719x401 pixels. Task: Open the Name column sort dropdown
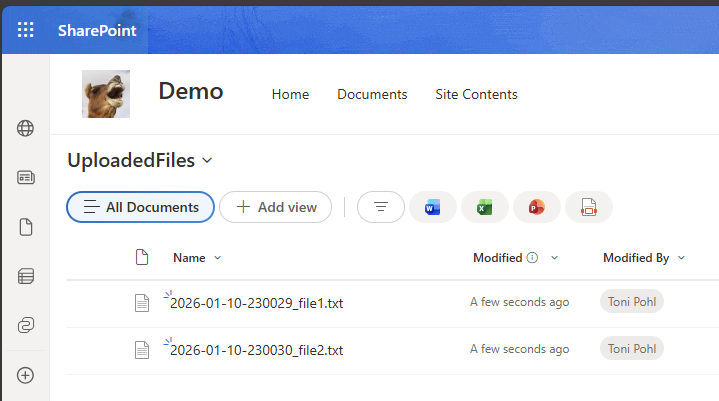[x=217, y=258]
